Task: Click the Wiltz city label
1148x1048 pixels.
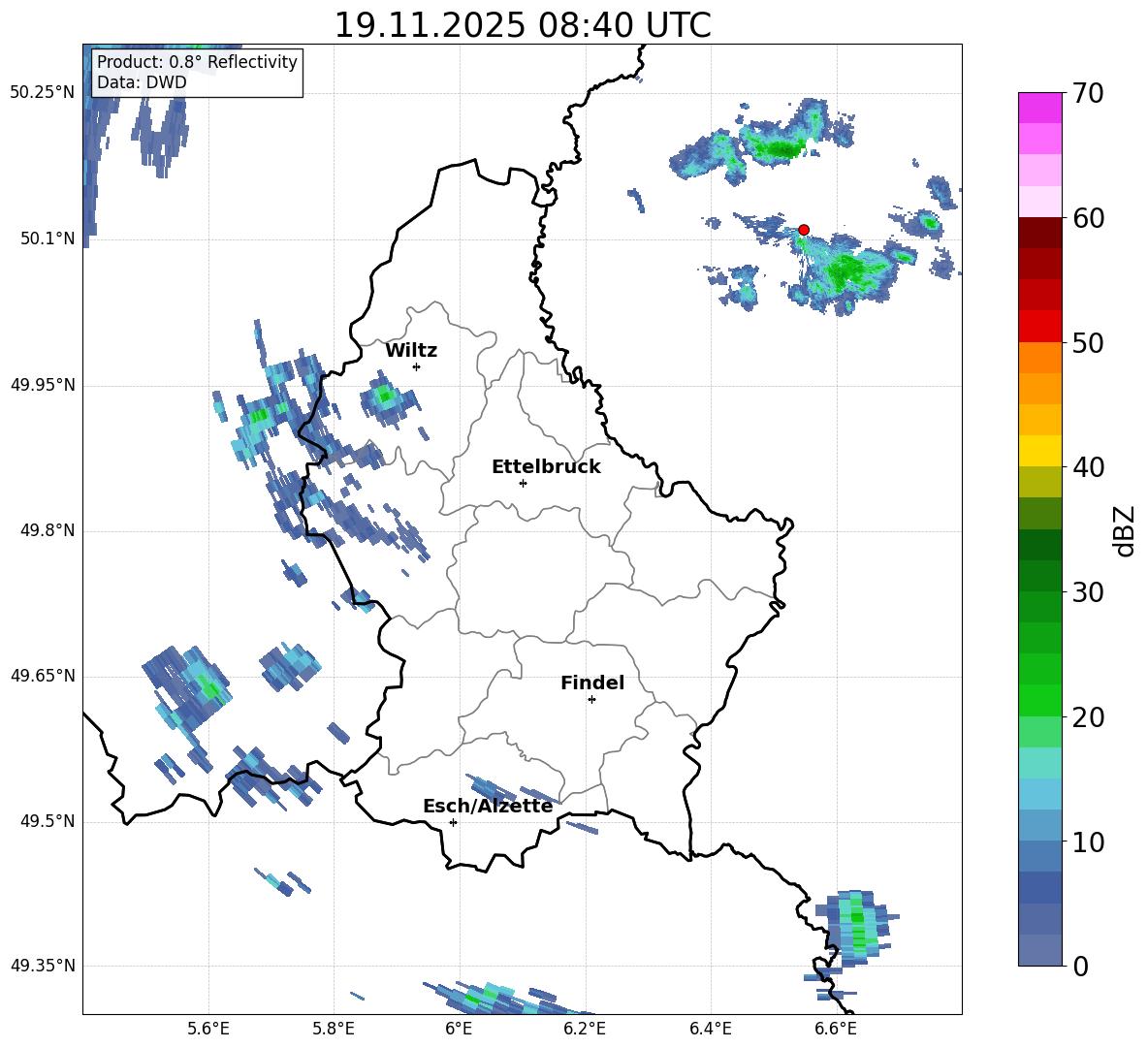Action: [411, 351]
